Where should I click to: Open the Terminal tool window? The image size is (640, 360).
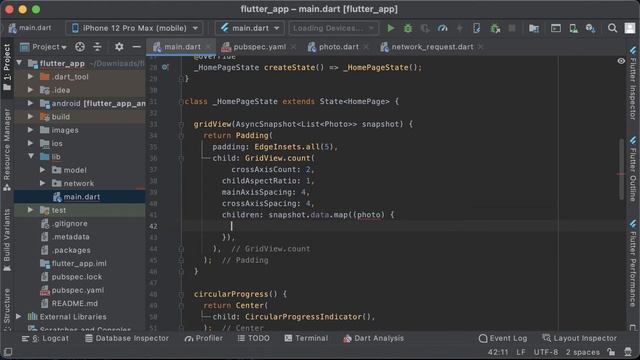306,338
